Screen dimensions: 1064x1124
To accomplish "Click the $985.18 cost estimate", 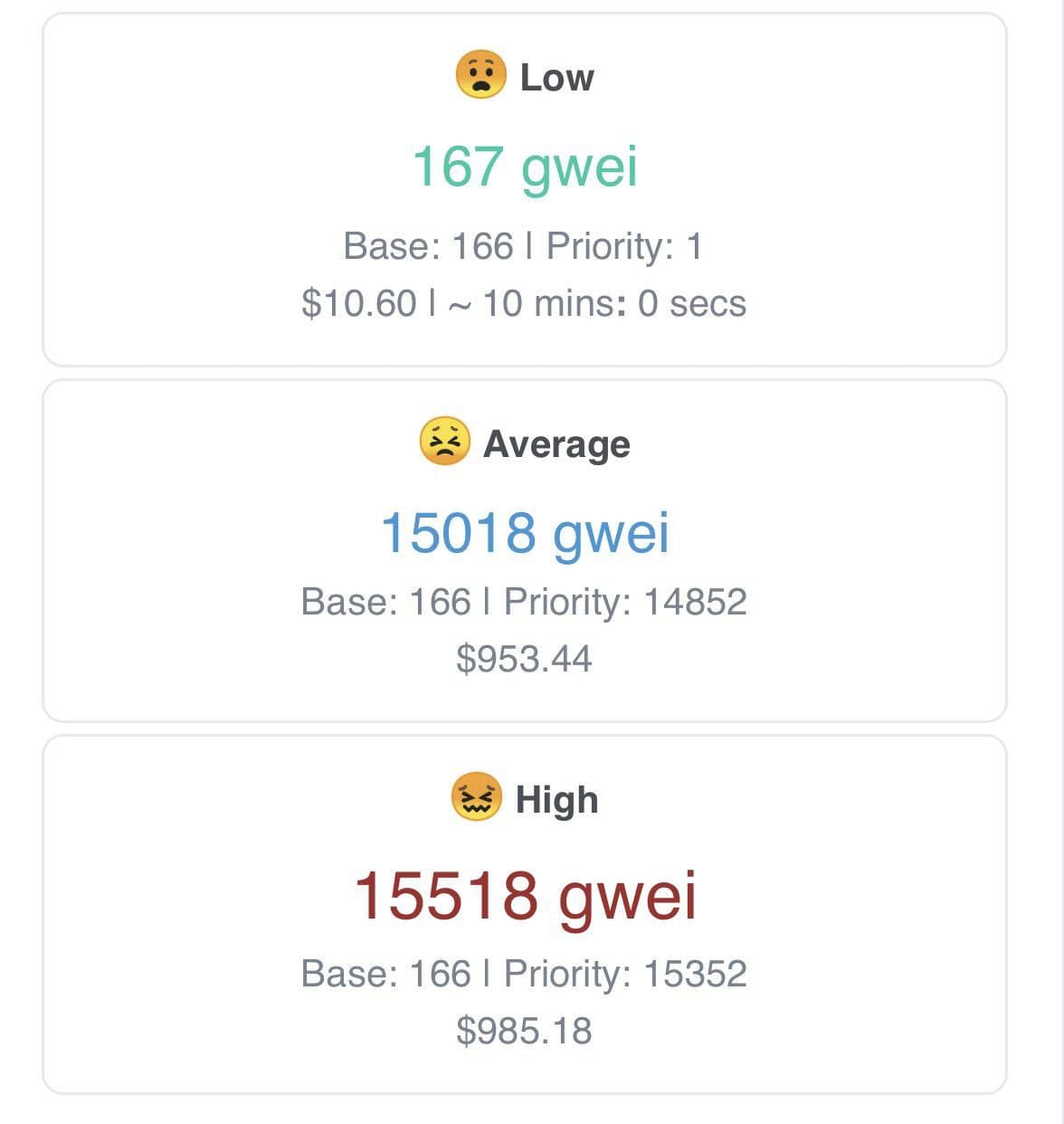I will pyautogui.click(x=524, y=1030).
